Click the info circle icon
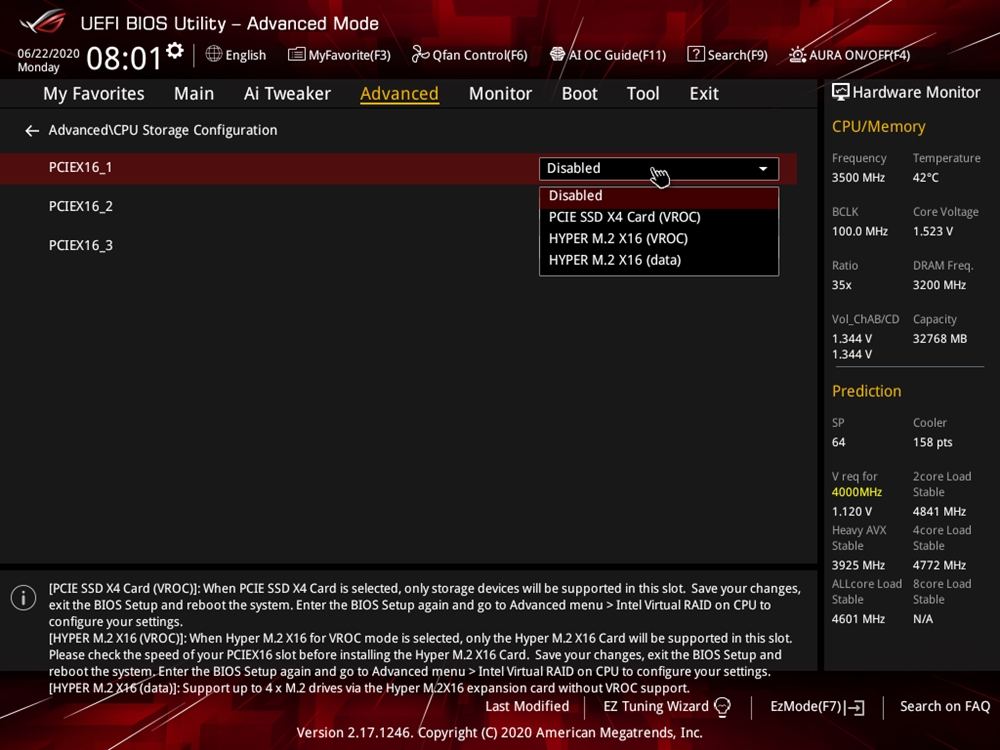This screenshot has width=1000, height=750. click(x=24, y=598)
